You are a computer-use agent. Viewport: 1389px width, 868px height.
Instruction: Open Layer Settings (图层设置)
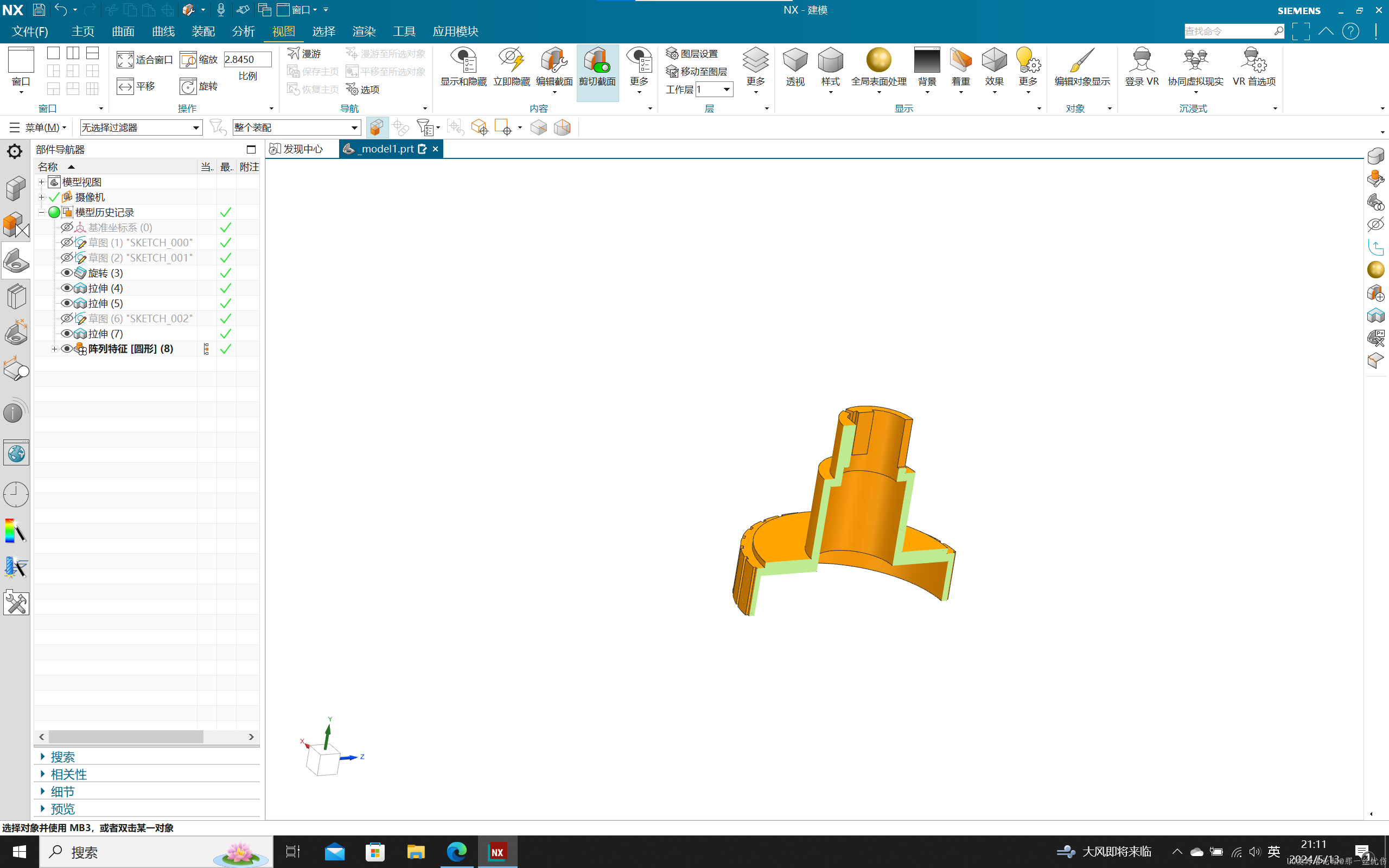click(x=692, y=53)
